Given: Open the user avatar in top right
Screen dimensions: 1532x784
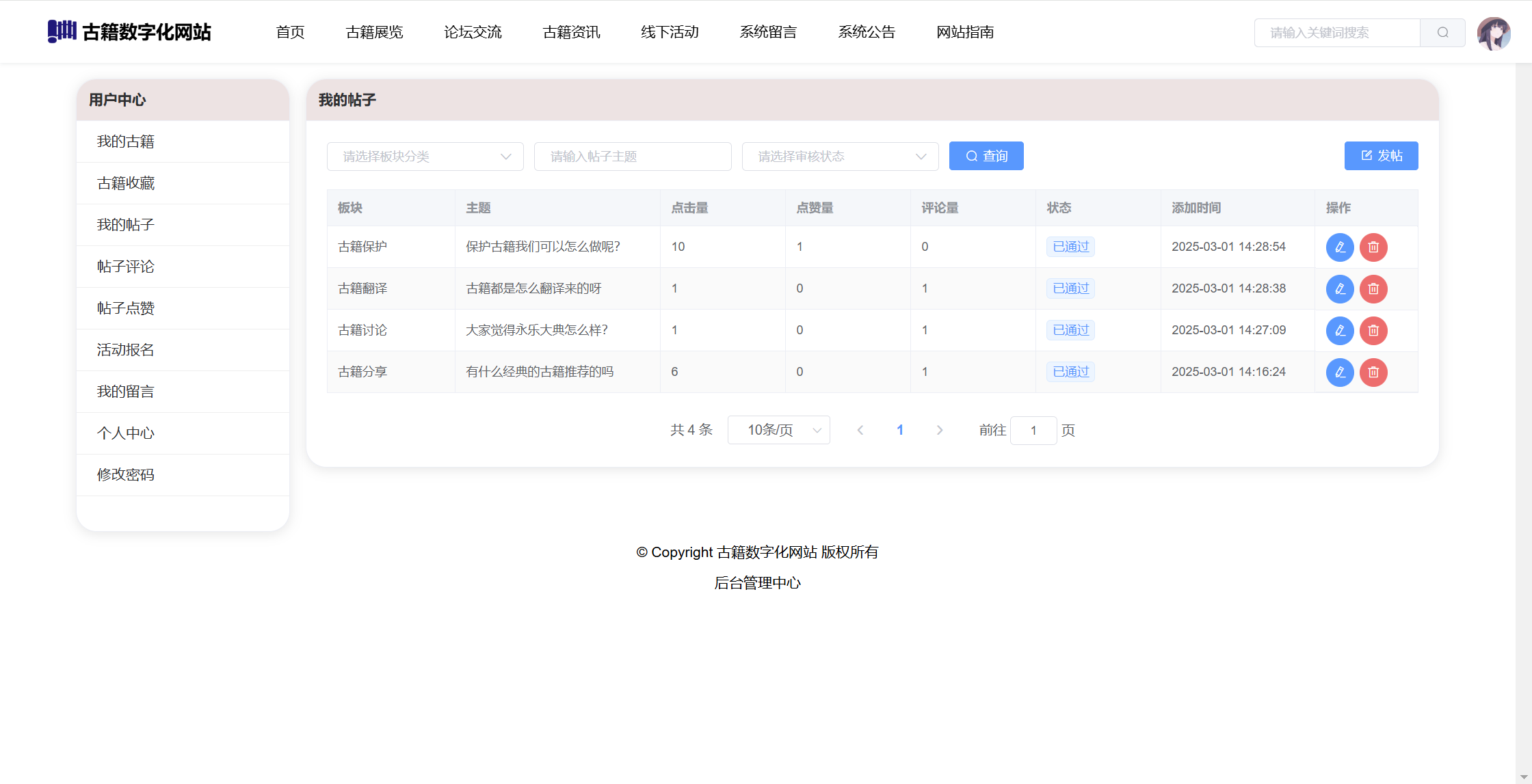Looking at the screenshot, I should point(1493,33).
